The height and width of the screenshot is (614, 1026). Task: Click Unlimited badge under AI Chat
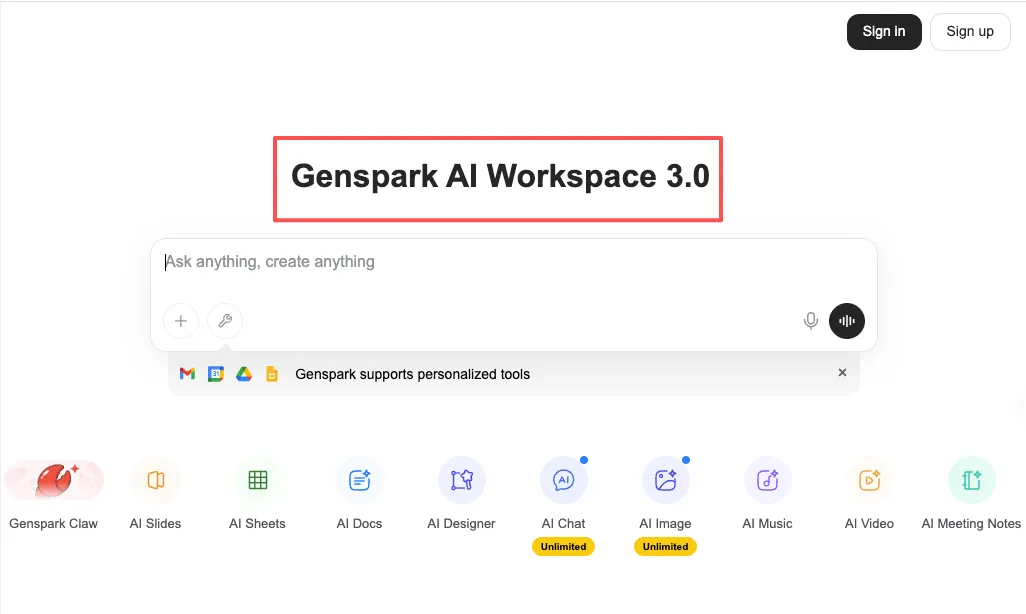(563, 547)
